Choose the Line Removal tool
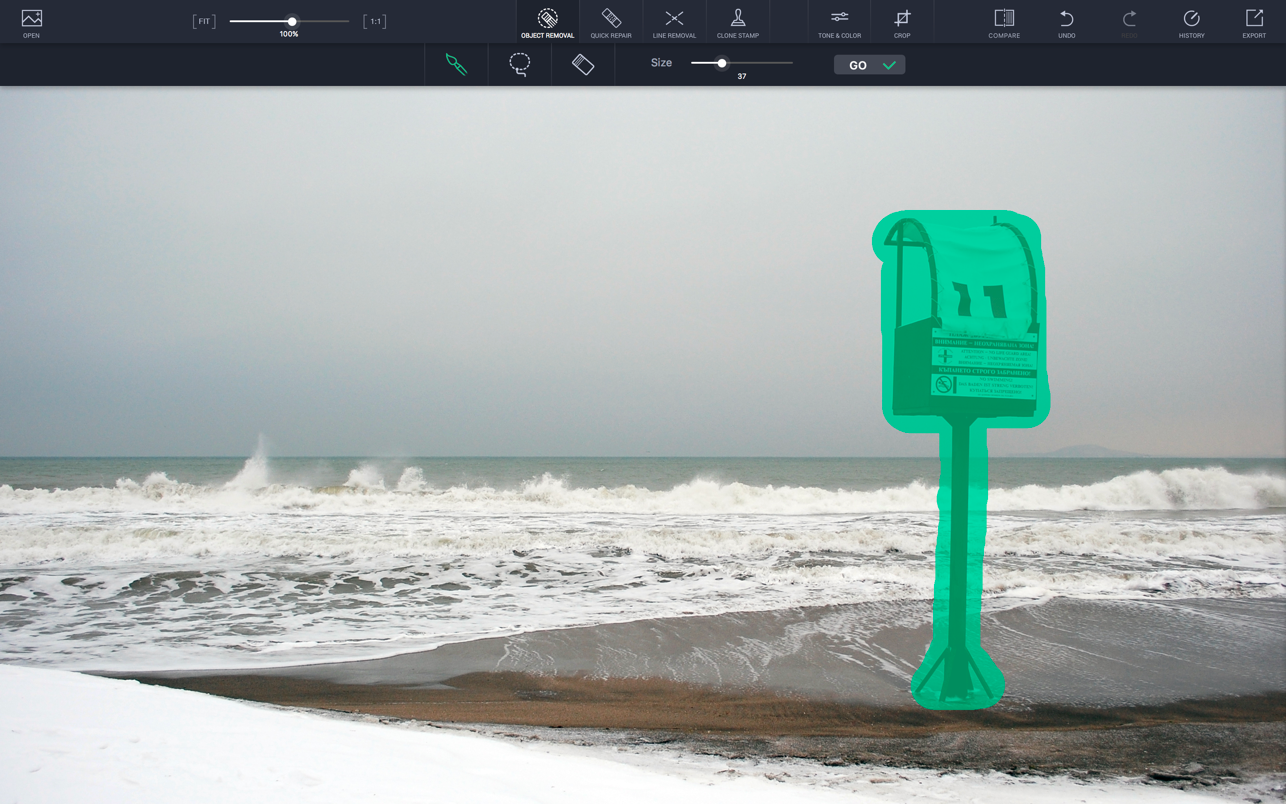Viewport: 1286px width, 804px height. pos(674,22)
